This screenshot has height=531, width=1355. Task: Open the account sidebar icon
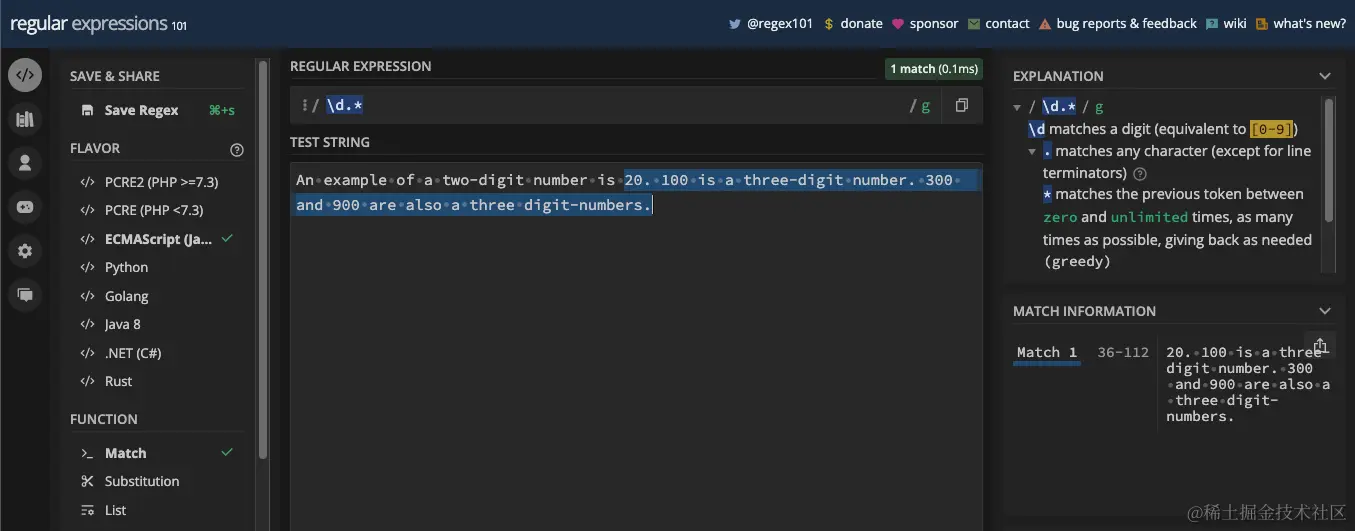point(25,163)
